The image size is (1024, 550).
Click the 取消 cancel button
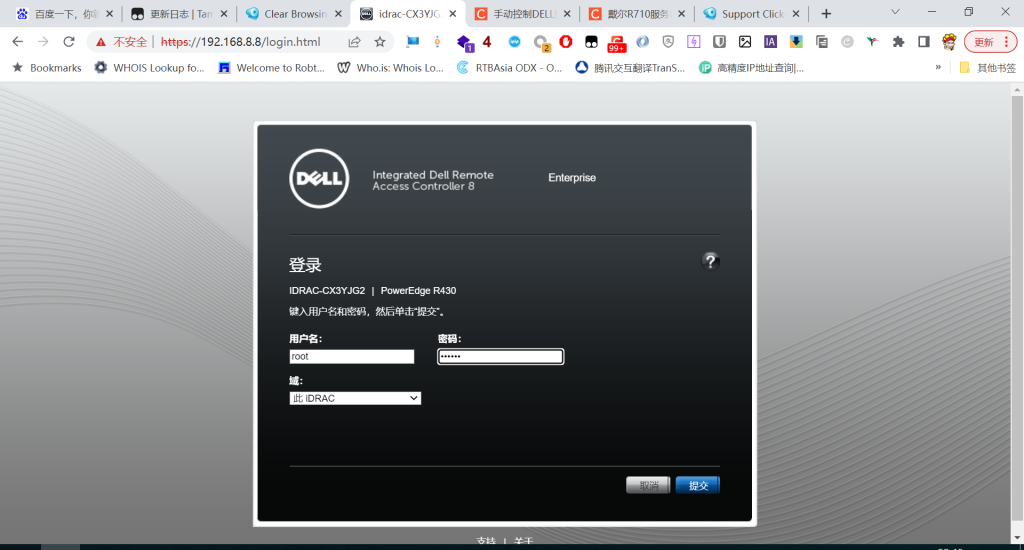point(648,485)
